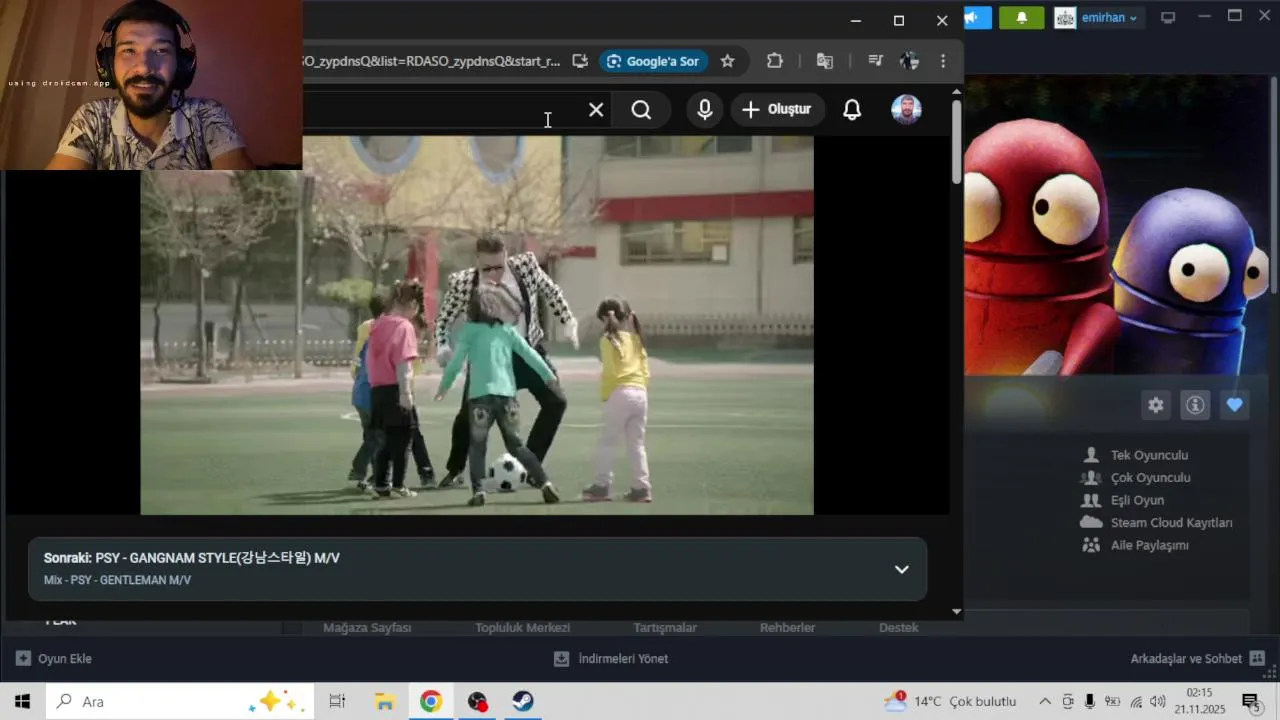Open Task View on the taskbar

point(337,701)
